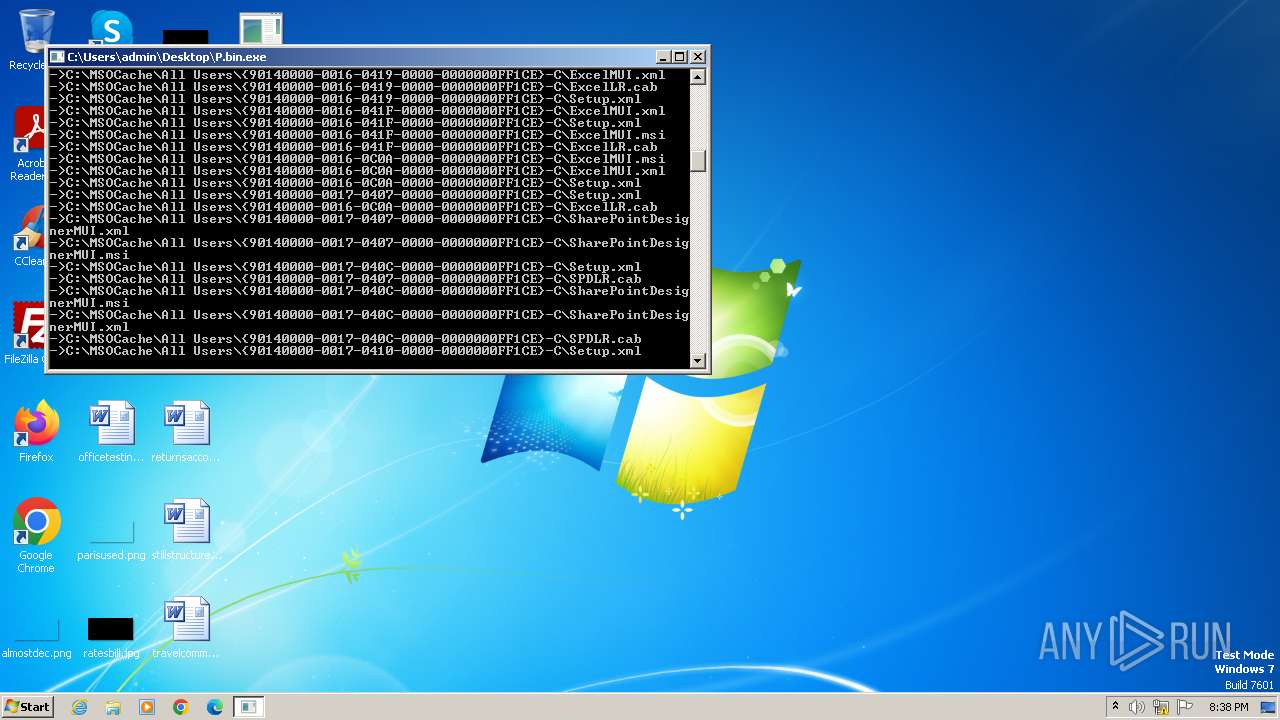Viewport: 1280px width, 720px height.
Task: Click the console scrollbar thumb
Action: [698, 160]
